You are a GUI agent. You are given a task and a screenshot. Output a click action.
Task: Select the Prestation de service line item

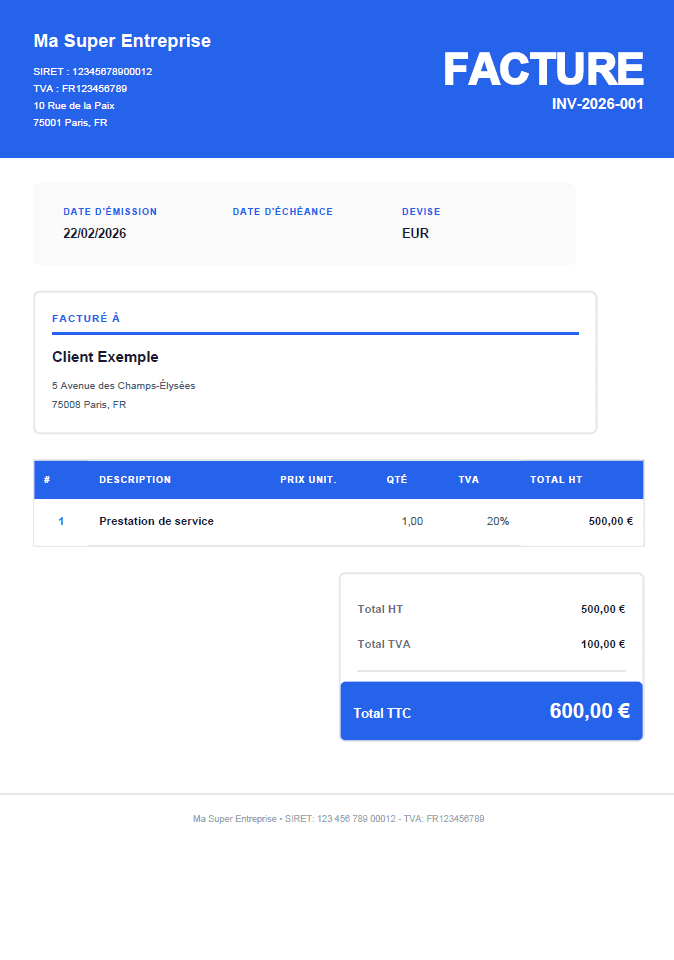pyautogui.click(x=156, y=521)
